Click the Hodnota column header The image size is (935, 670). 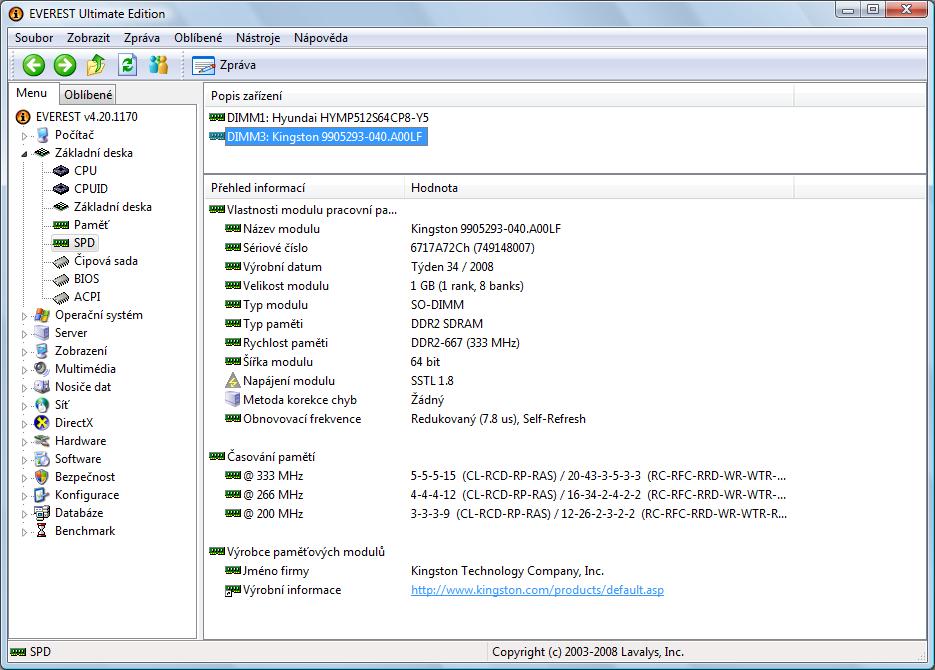click(599, 188)
